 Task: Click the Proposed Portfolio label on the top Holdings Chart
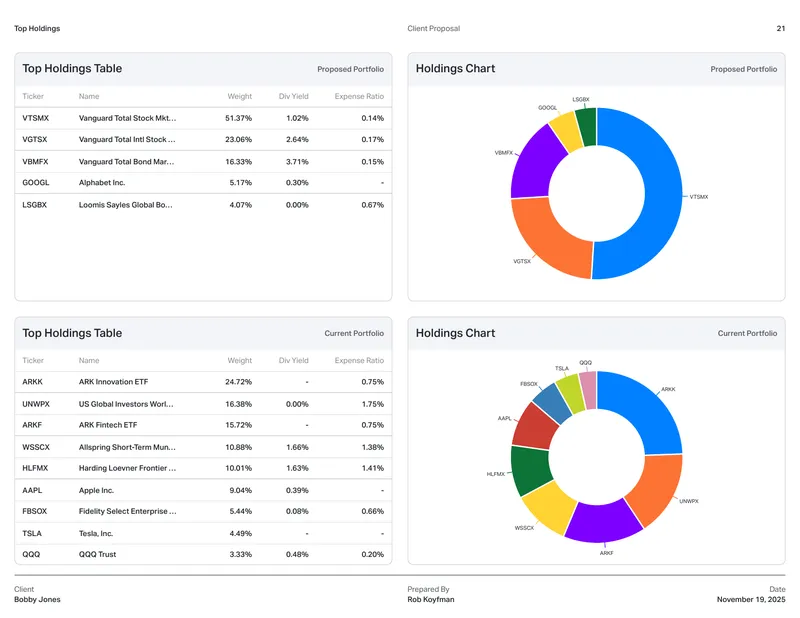(x=743, y=69)
